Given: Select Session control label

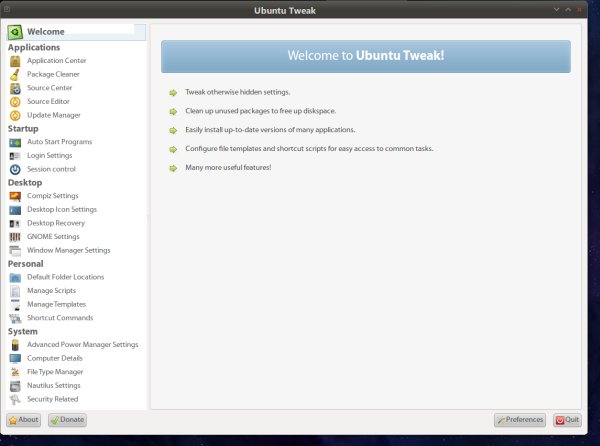Looking at the screenshot, I should [51, 169].
